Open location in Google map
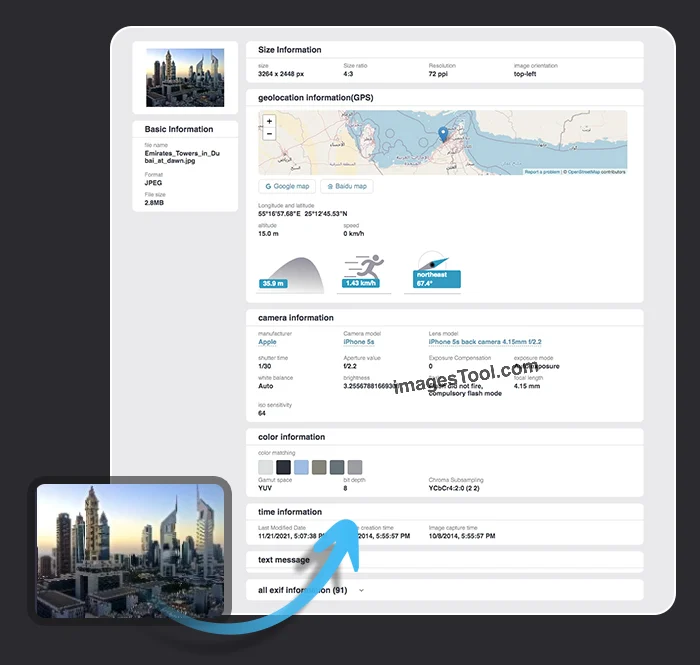Viewport: 700px width, 665px height. 287,186
